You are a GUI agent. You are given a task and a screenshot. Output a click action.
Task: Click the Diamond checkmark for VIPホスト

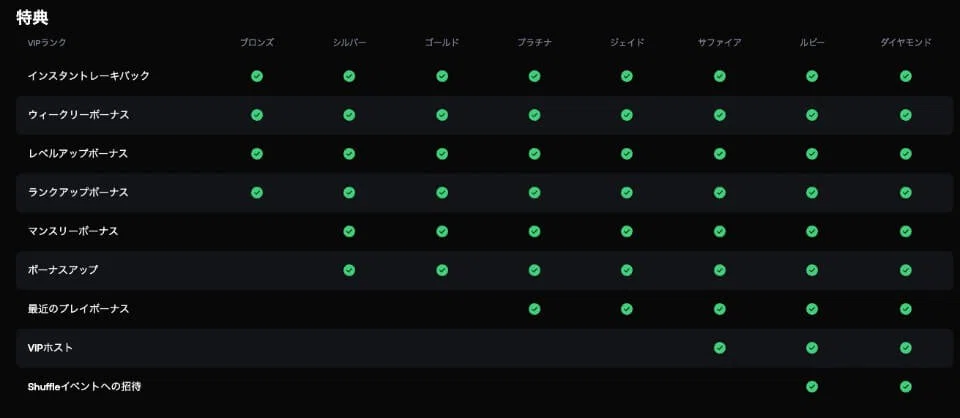pyautogui.click(x=905, y=348)
